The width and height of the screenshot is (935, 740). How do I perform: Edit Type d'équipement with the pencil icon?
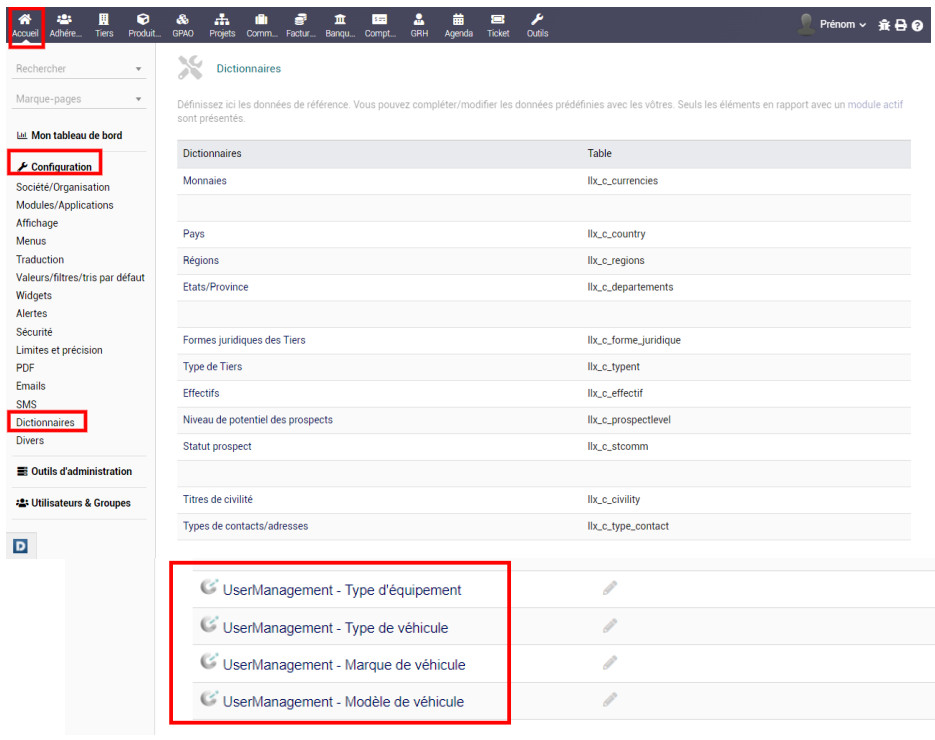point(610,588)
